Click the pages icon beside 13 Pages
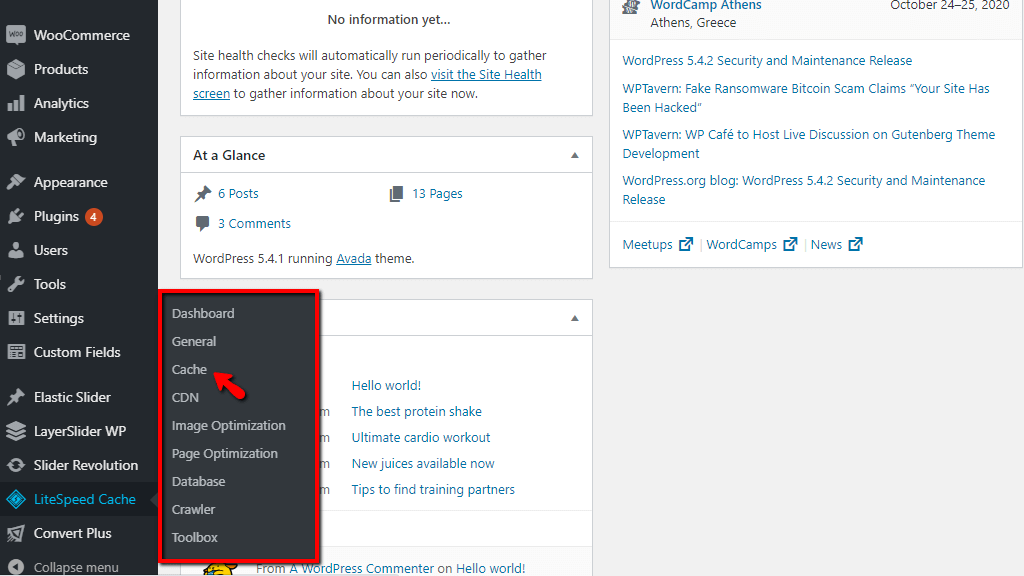Screen dimensions: 1024x576 click(396, 193)
